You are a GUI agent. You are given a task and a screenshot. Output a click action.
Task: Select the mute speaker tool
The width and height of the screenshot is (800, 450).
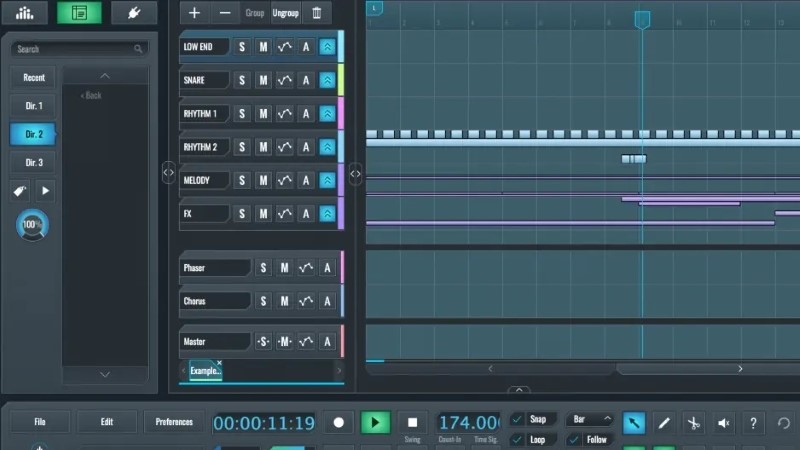pos(723,423)
